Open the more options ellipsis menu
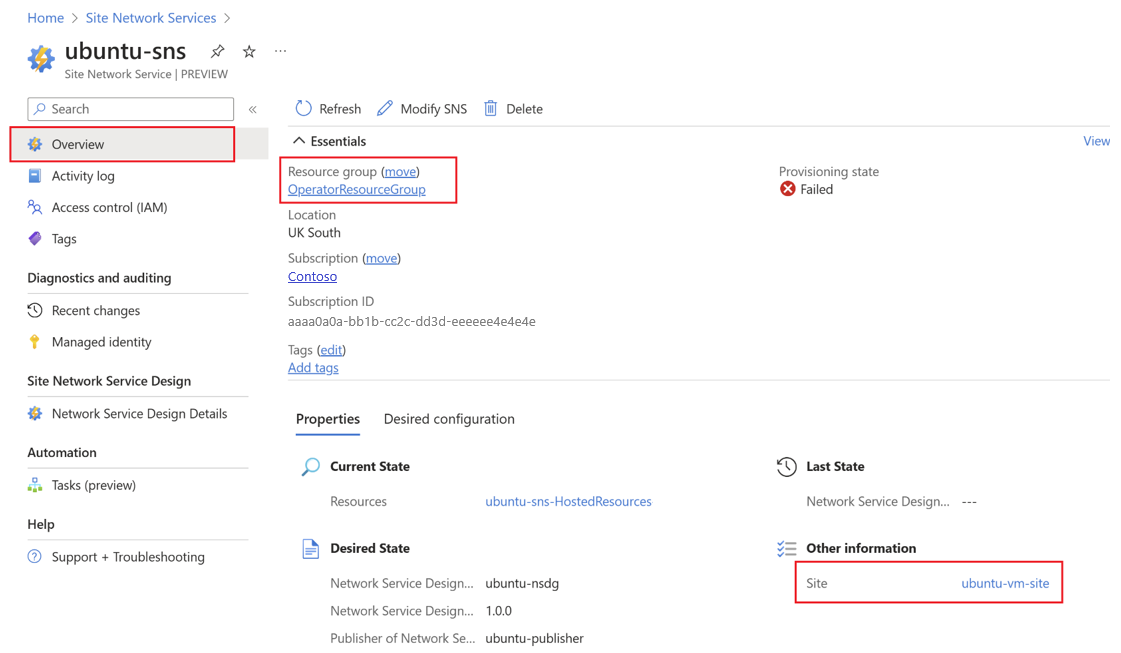This screenshot has height=653, width=1121. coord(280,51)
